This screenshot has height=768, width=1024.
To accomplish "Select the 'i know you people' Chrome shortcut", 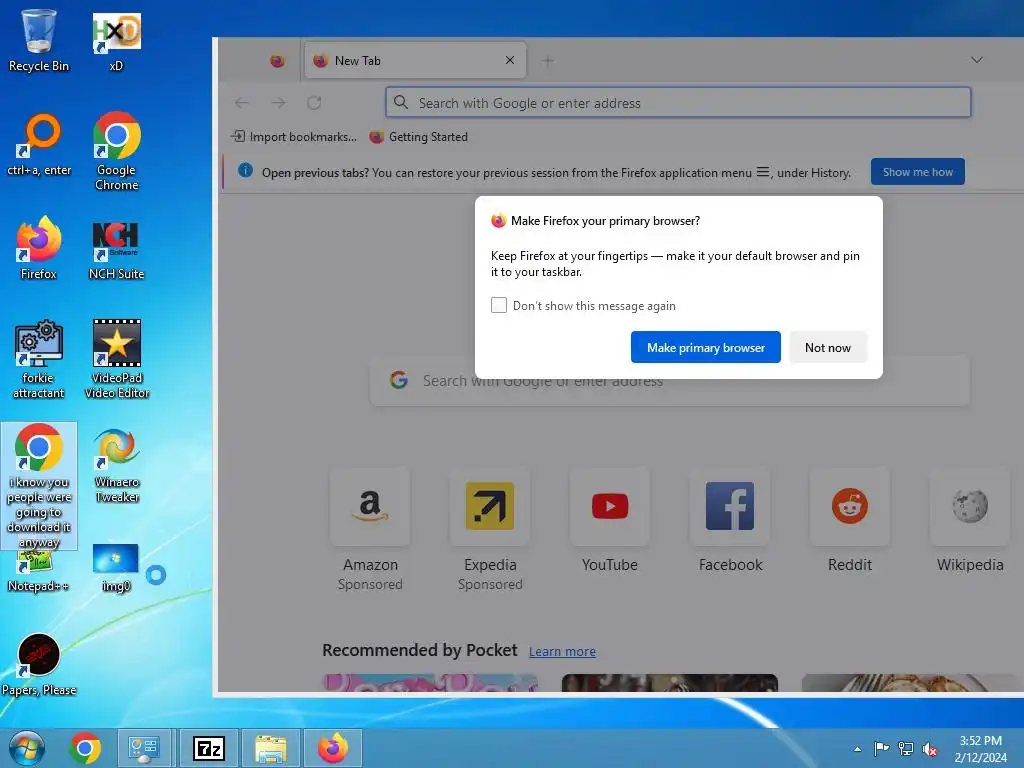I will click(x=39, y=487).
